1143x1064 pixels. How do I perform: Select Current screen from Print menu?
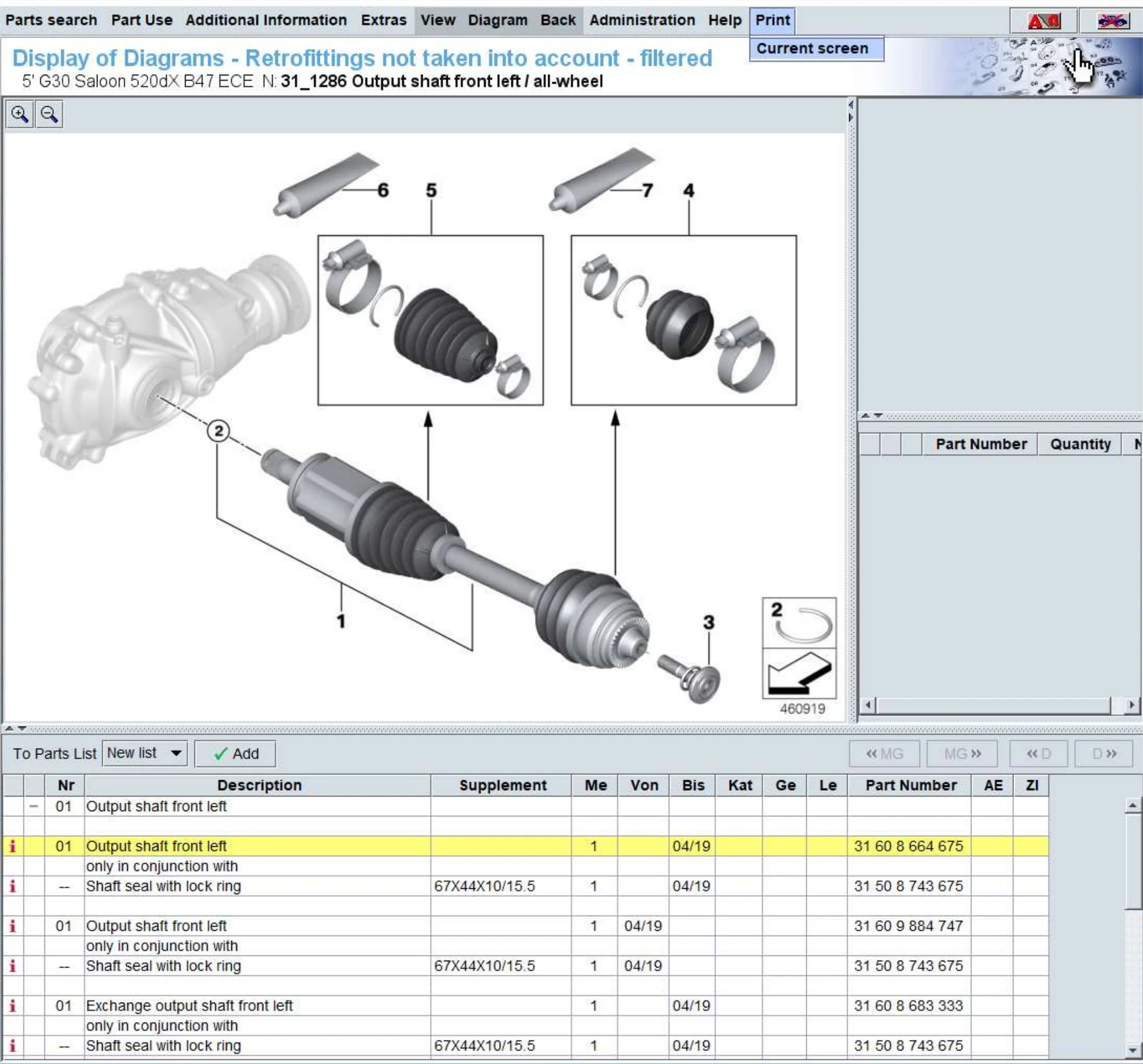pyautogui.click(x=817, y=48)
